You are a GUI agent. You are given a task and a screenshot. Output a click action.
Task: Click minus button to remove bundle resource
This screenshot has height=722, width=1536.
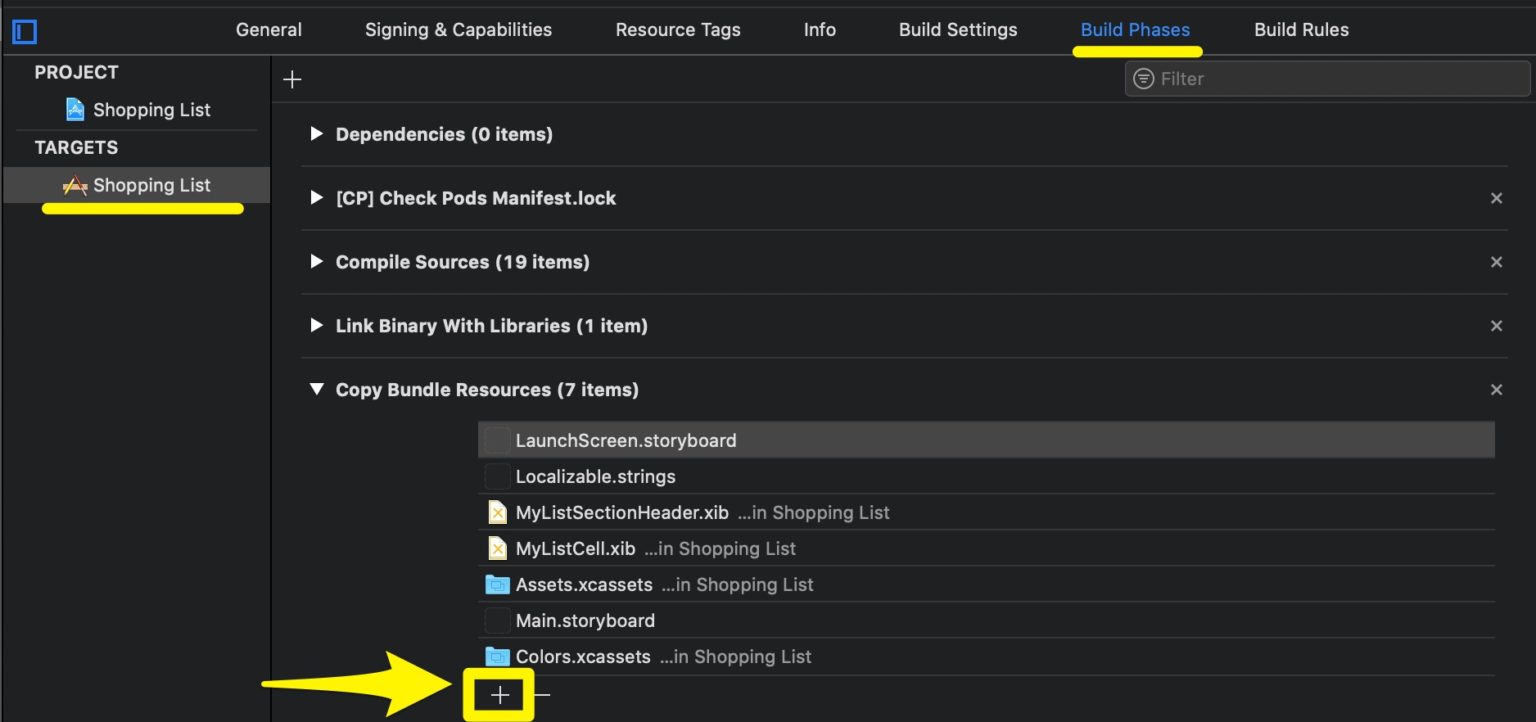542,695
